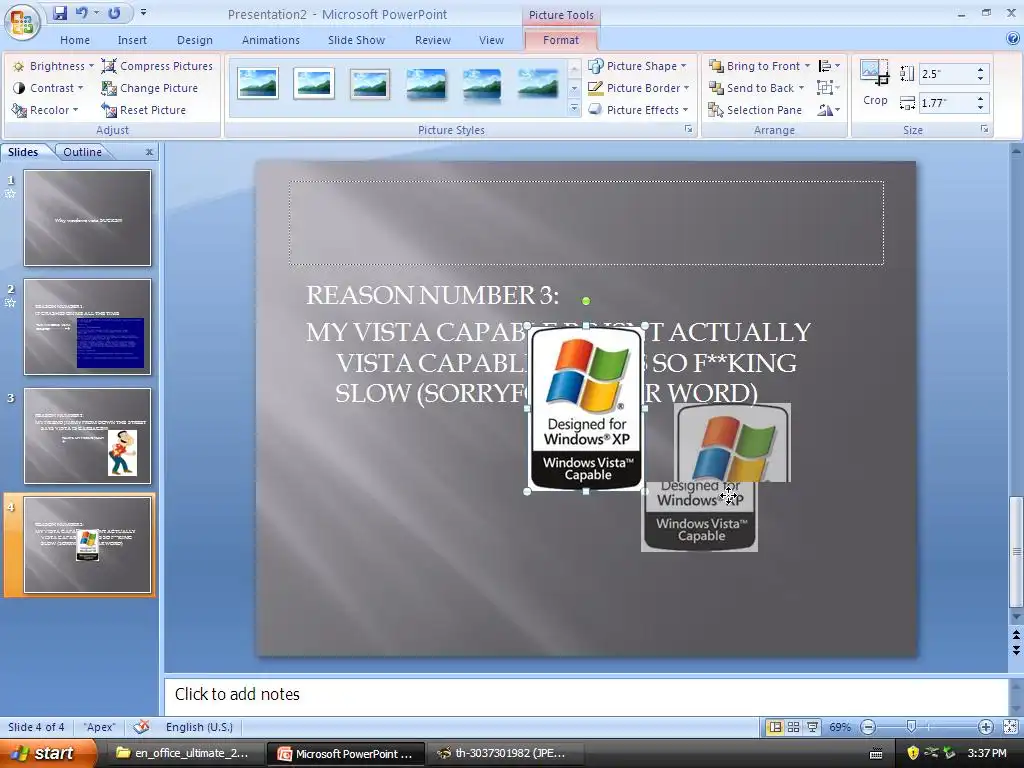Close the slides pane with the X
This screenshot has height=768, width=1024.
[150, 152]
